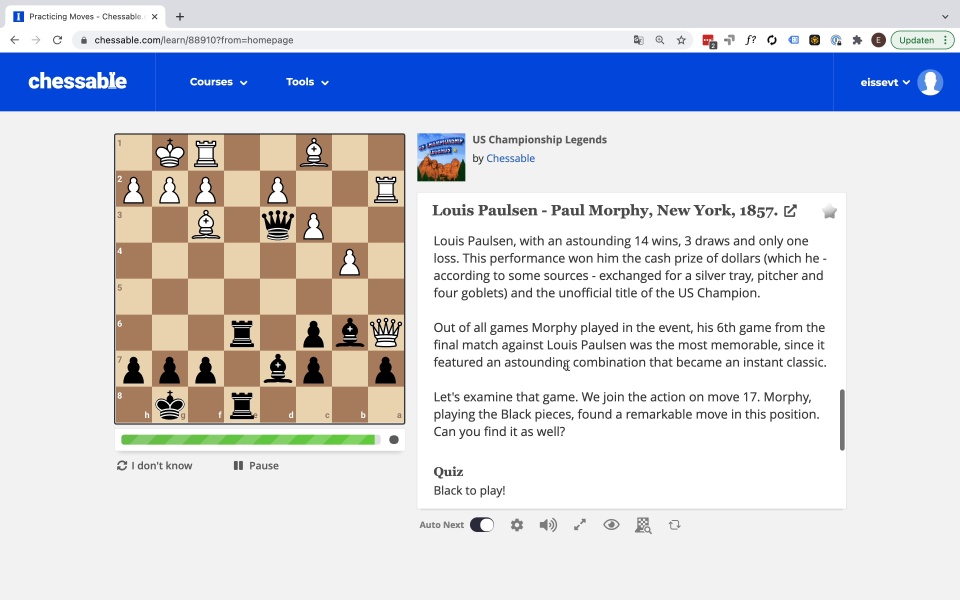960x600 pixels.
Task: Open the browser zoom magnifier icon
Action: [x=659, y=40]
